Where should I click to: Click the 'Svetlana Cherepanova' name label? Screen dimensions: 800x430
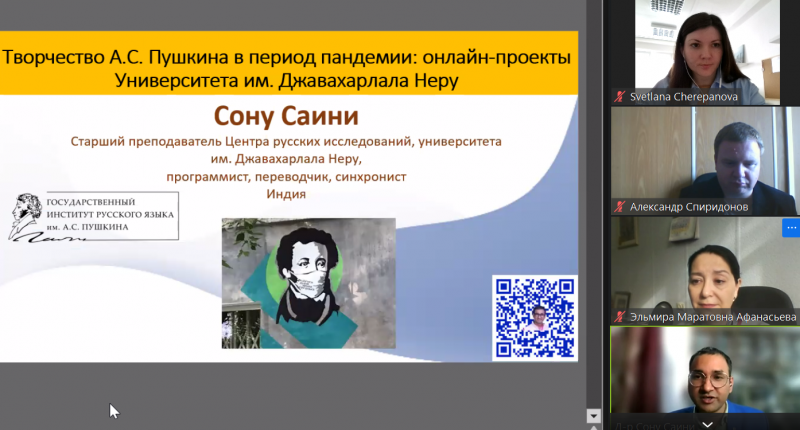[681, 97]
